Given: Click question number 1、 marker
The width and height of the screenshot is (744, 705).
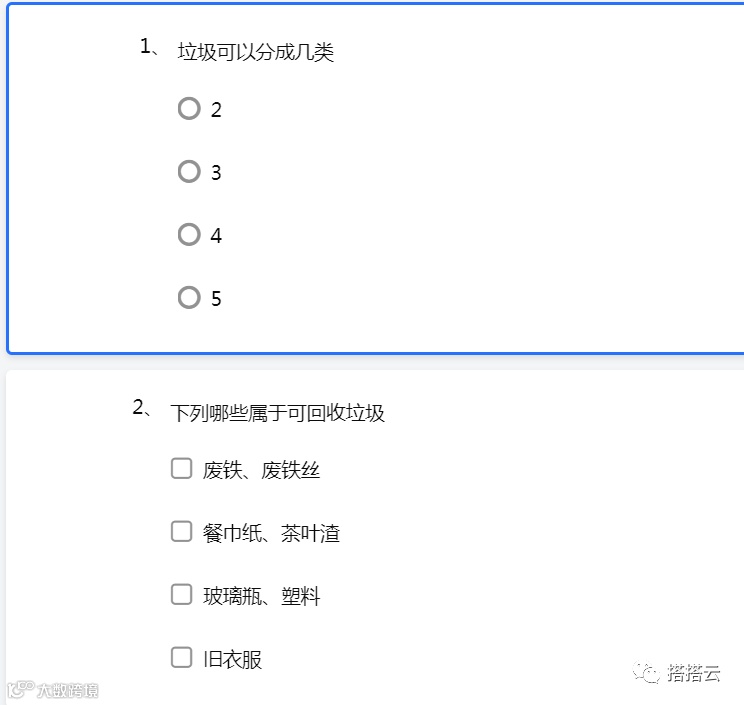Looking at the screenshot, I should (x=149, y=46).
